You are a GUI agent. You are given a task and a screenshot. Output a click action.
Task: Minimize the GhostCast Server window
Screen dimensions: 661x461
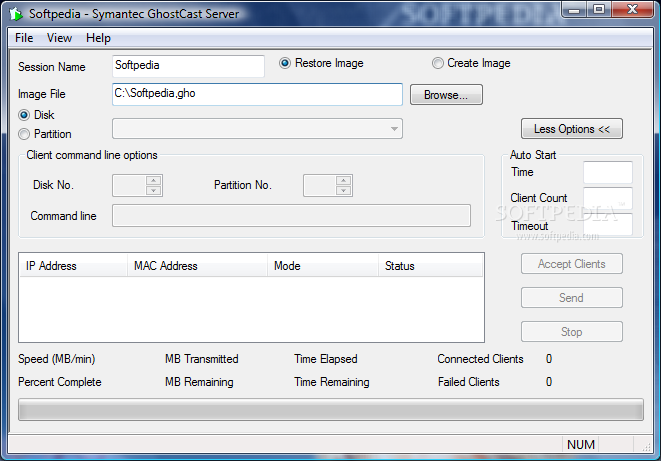[574, 10]
